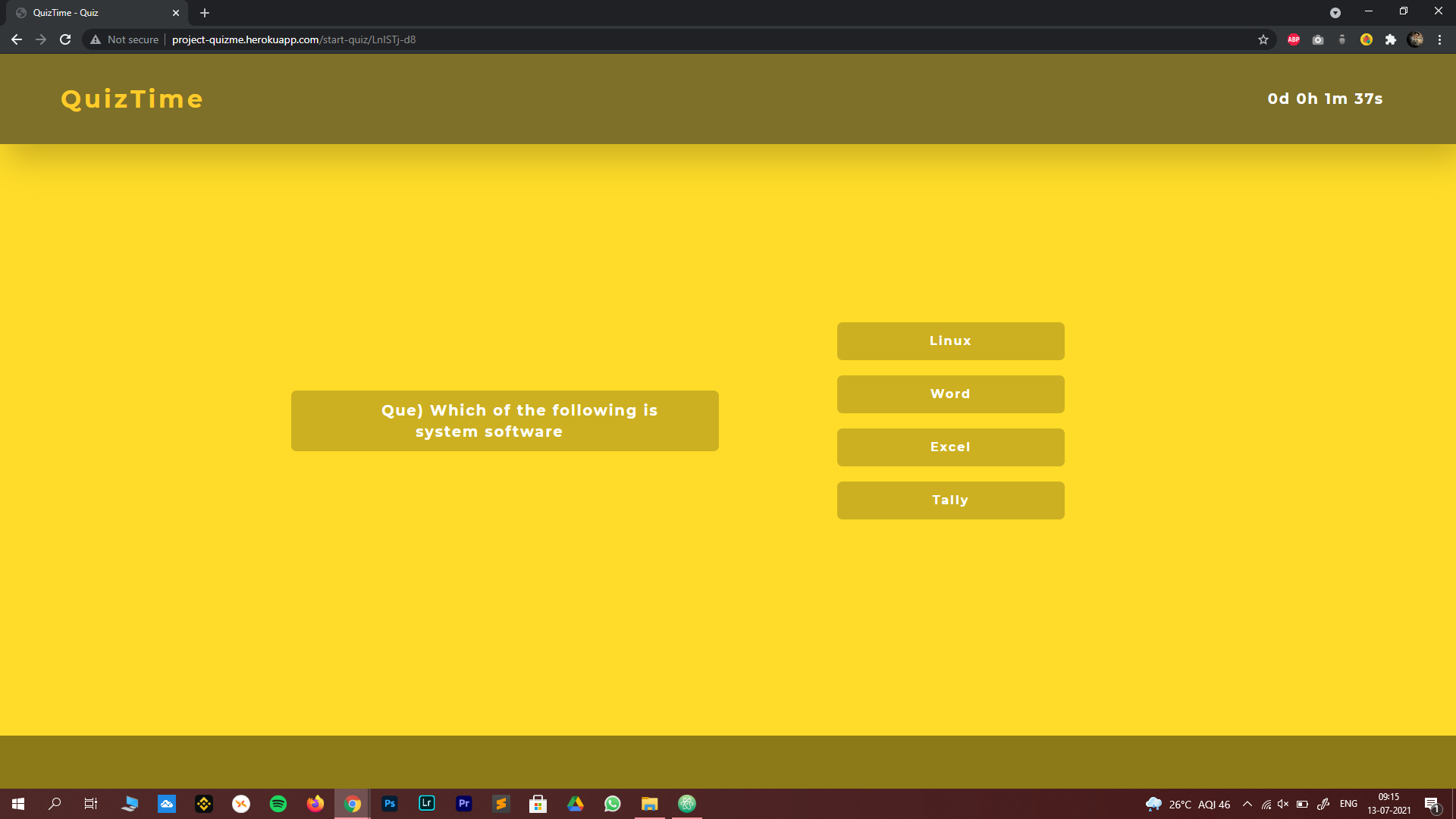Open a new browser tab
This screenshot has height=819, width=1456.
[x=205, y=13]
